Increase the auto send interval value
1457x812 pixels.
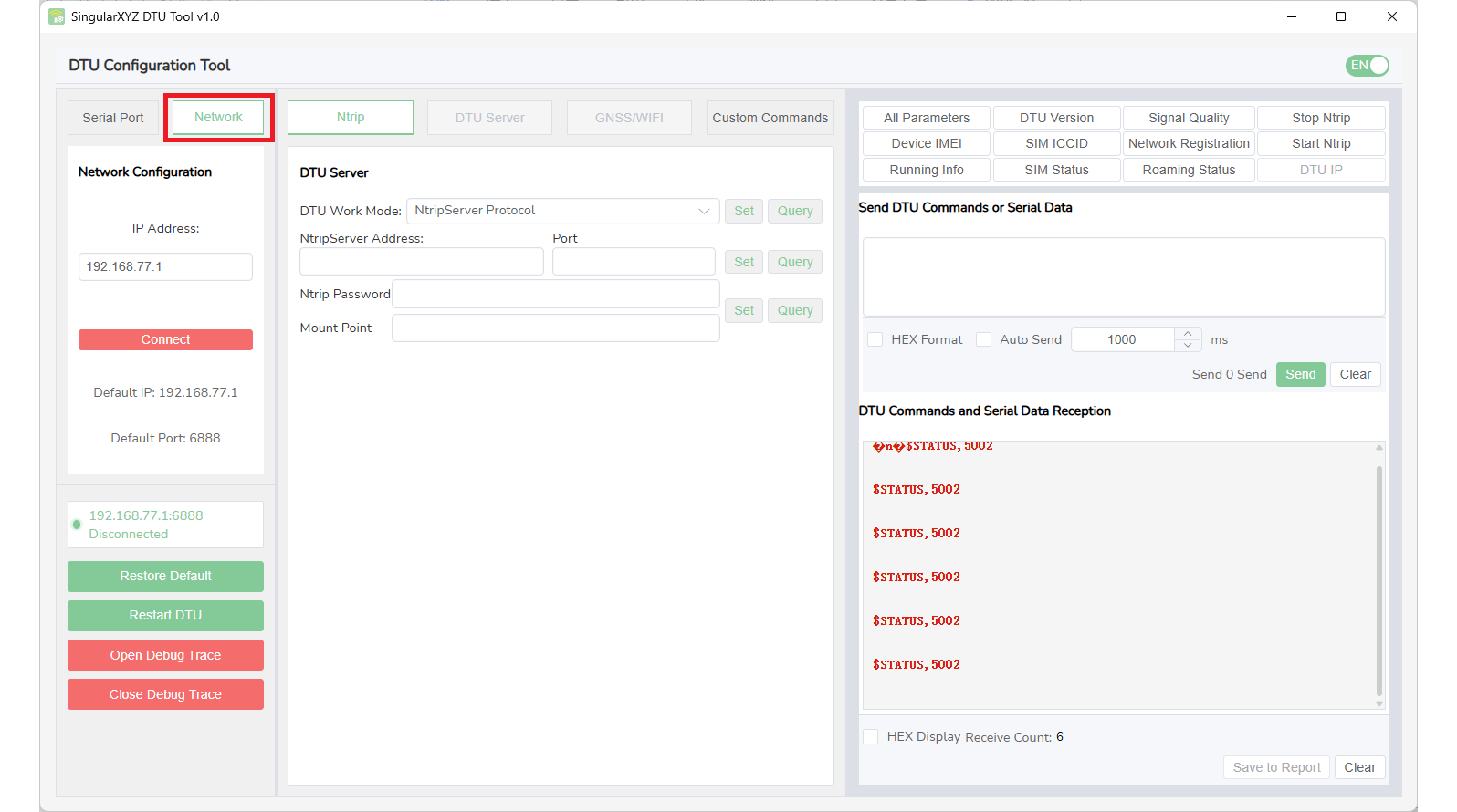(1188, 333)
